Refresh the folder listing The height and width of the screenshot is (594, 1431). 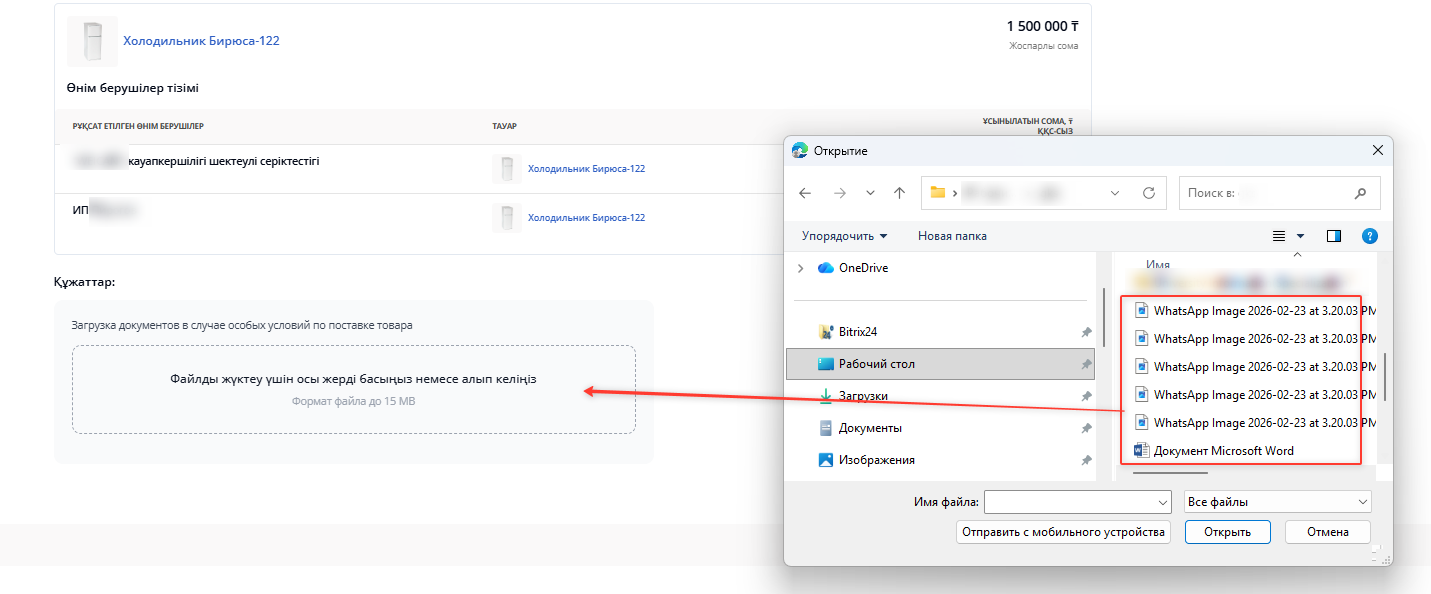(1148, 193)
